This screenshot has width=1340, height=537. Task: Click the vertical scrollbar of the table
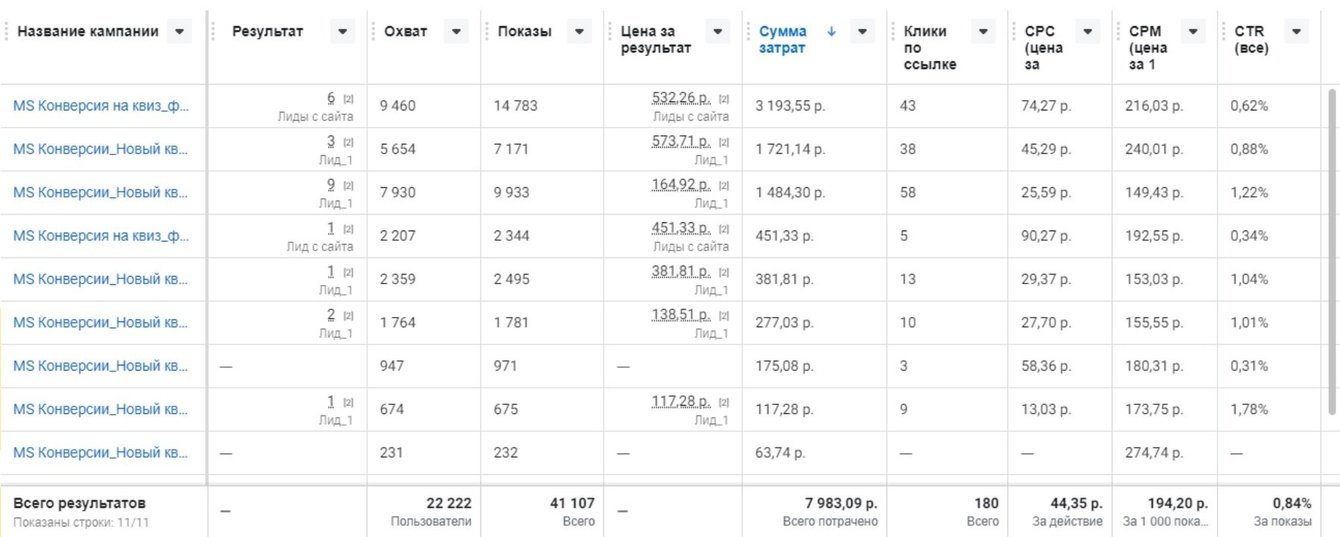pyautogui.click(x=1331, y=250)
